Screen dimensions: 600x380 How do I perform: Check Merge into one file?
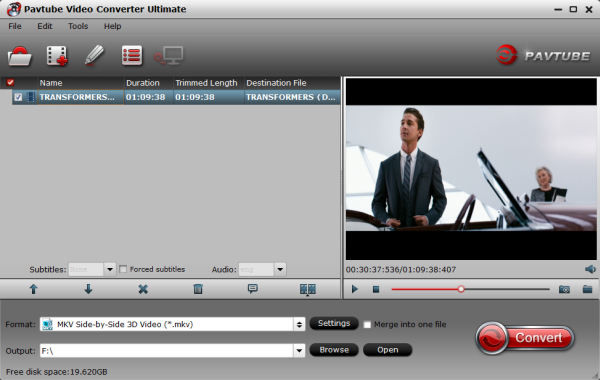pos(367,325)
